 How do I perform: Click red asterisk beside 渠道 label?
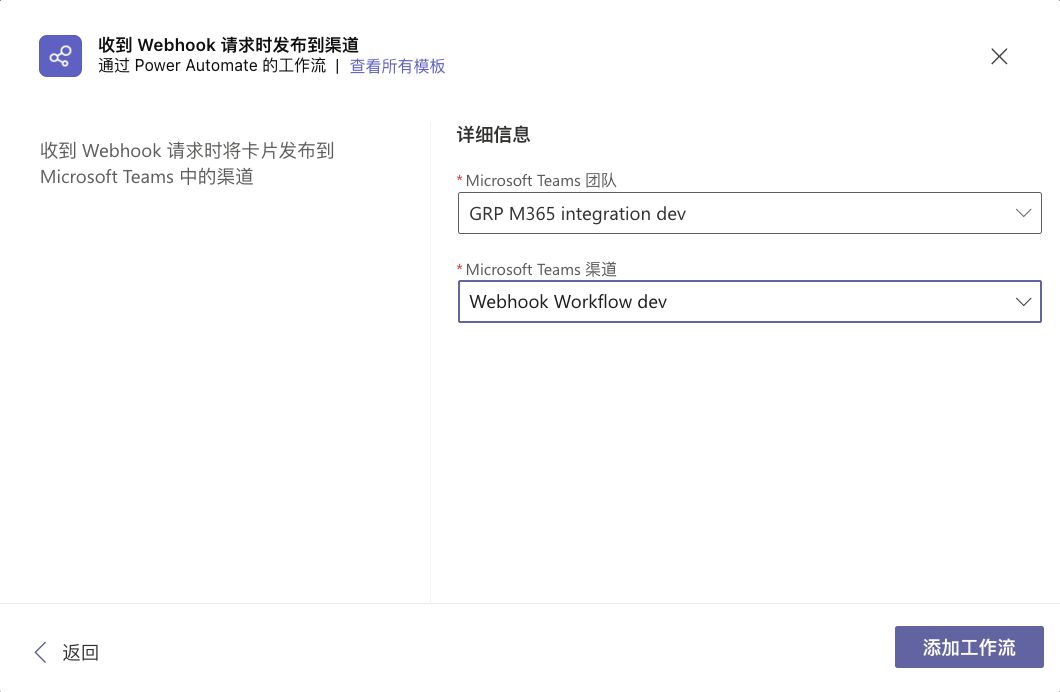pyautogui.click(x=460, y=268)
